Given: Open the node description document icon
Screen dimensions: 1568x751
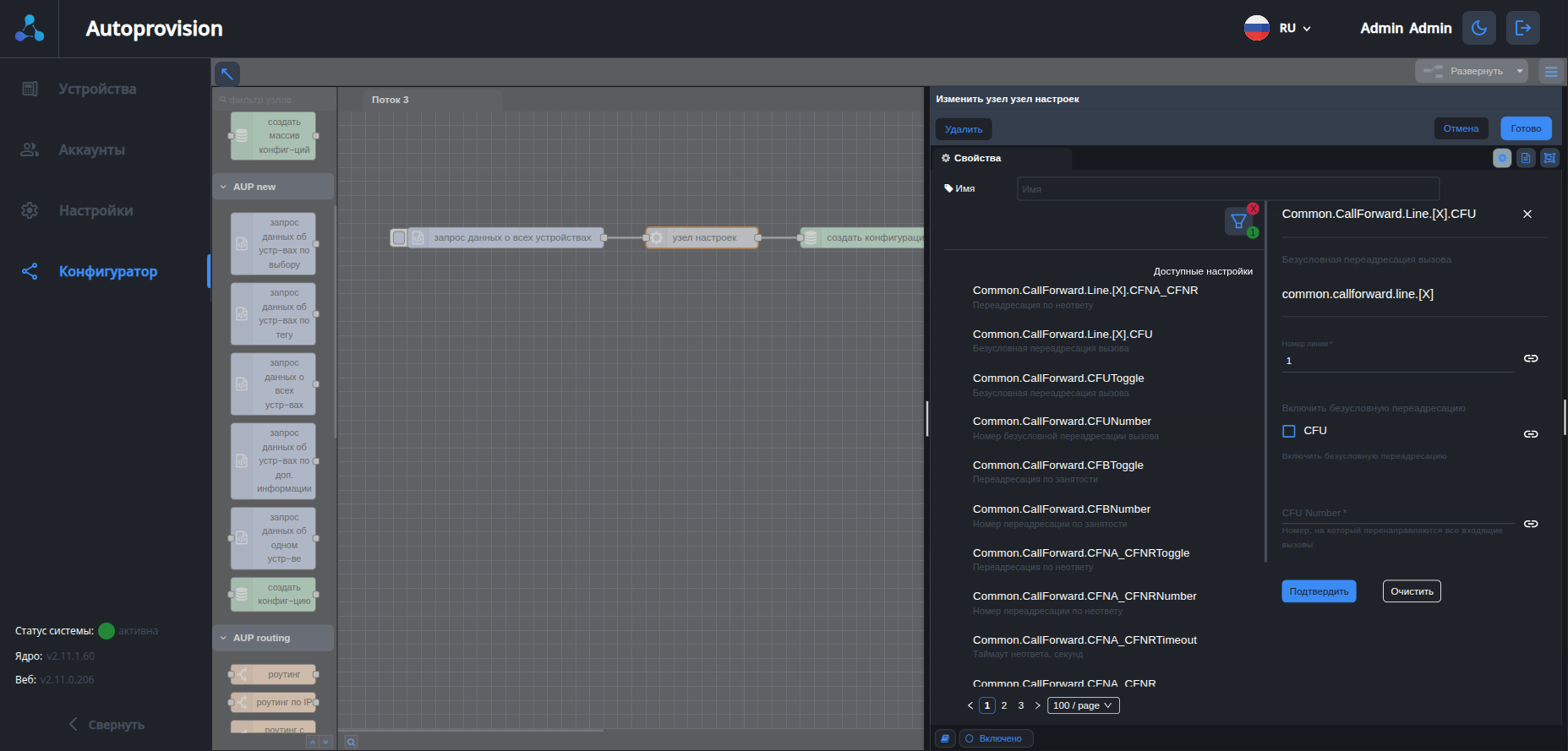Looking at the screenshot, I should click(1526, 158).
